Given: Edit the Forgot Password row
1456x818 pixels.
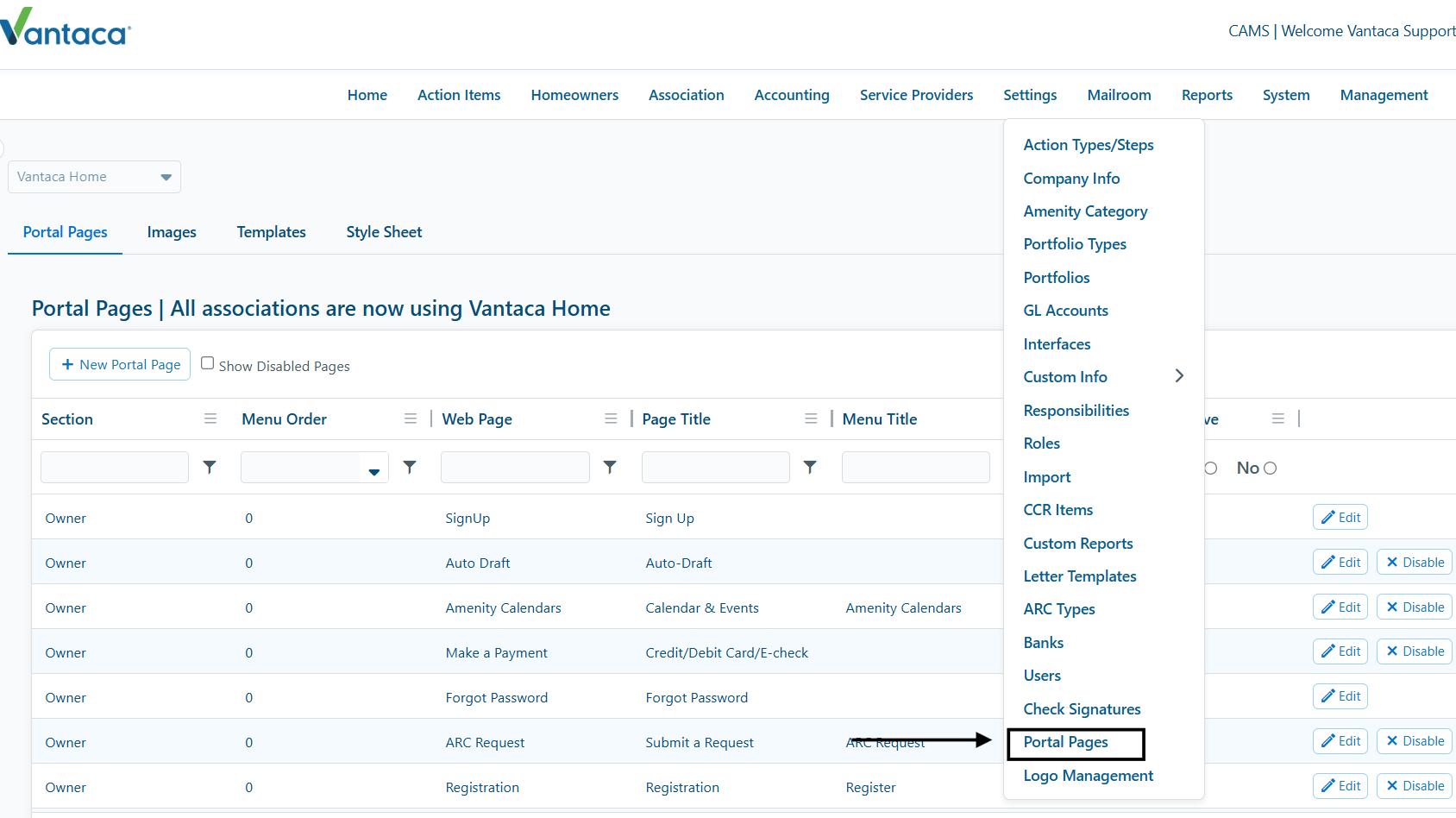Looking at the screenshot, I should point(1340,695).
